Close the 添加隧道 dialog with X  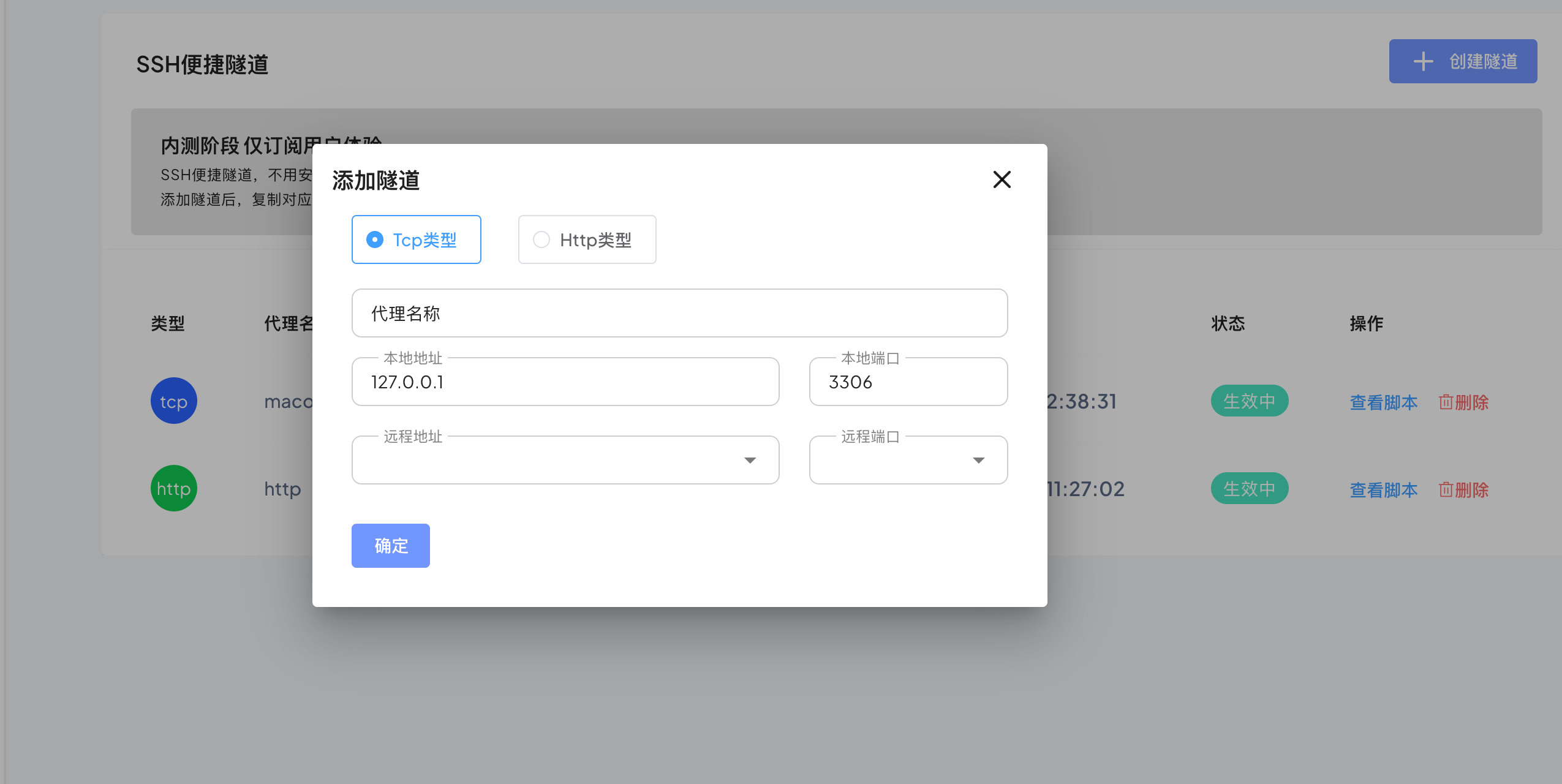point(1002,179)
